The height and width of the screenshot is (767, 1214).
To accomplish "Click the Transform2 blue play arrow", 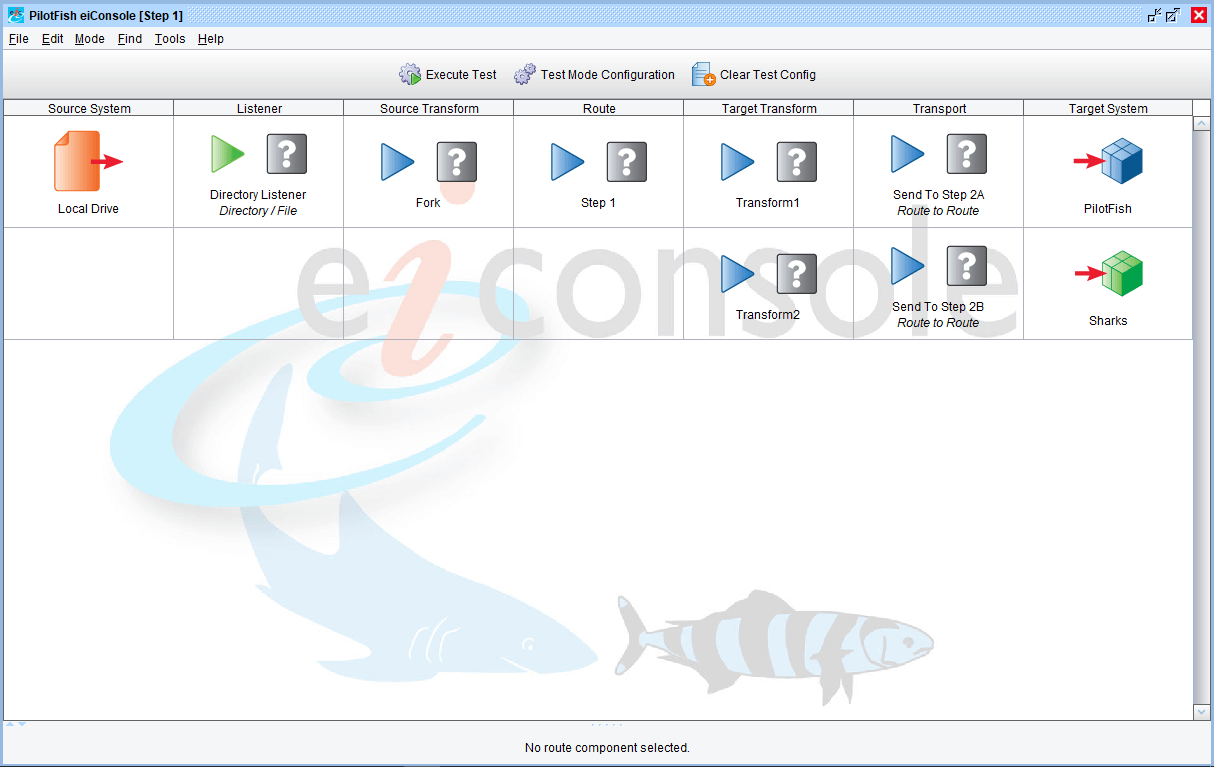I will [x=738, y=274].
